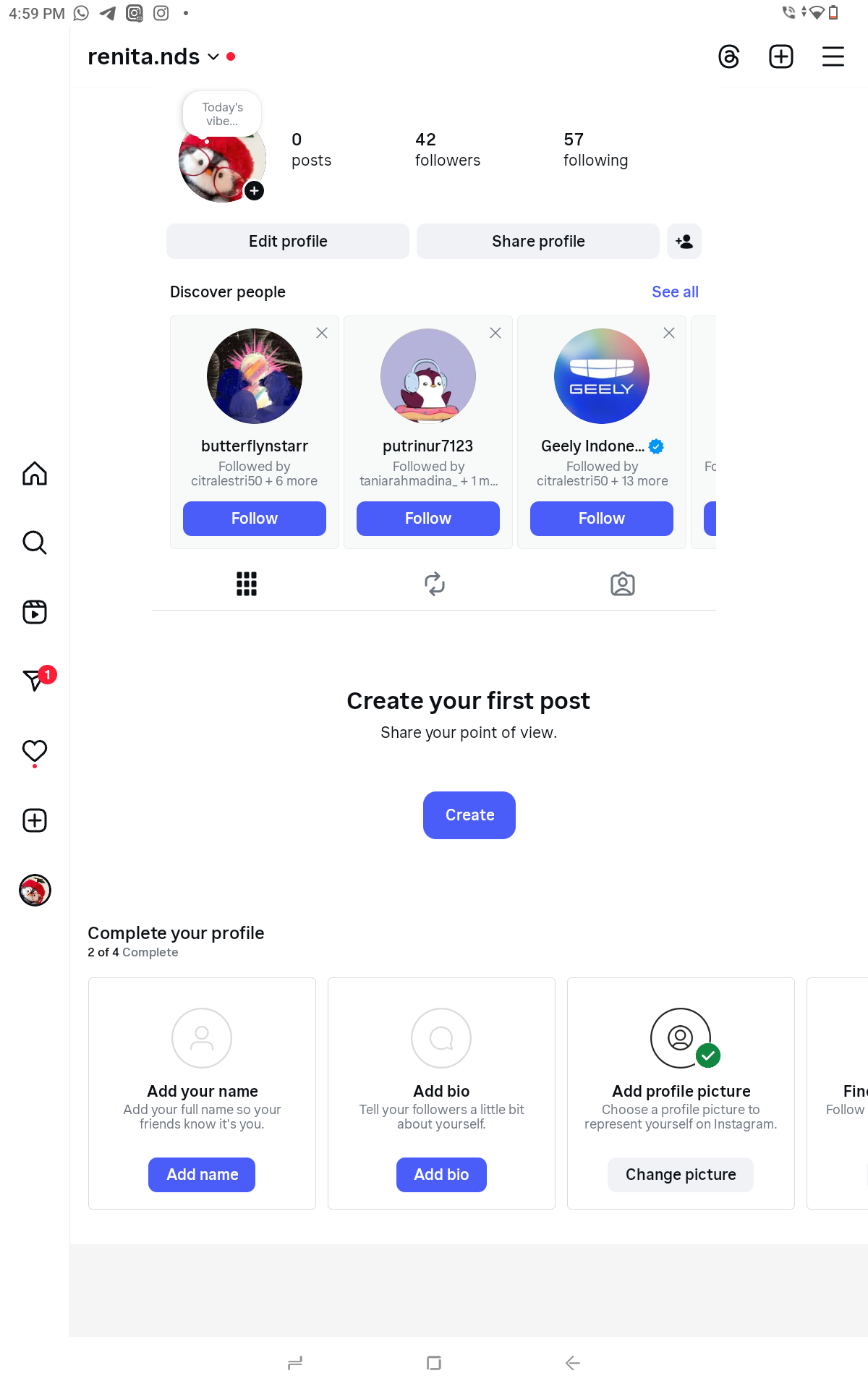The height and width of the screenshot is (1389, 868).
Task: Open Reels from the sidebar
Action: pos(35,612)
